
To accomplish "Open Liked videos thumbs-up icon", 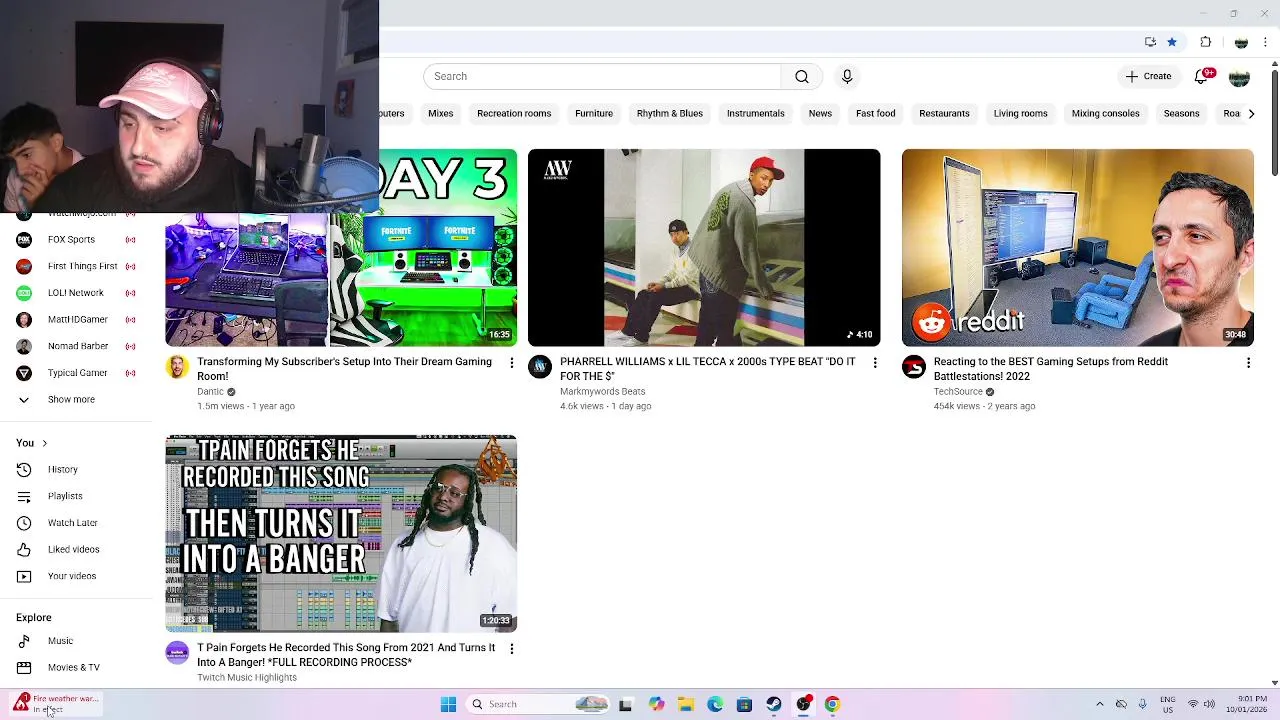I will pos(24,549).
